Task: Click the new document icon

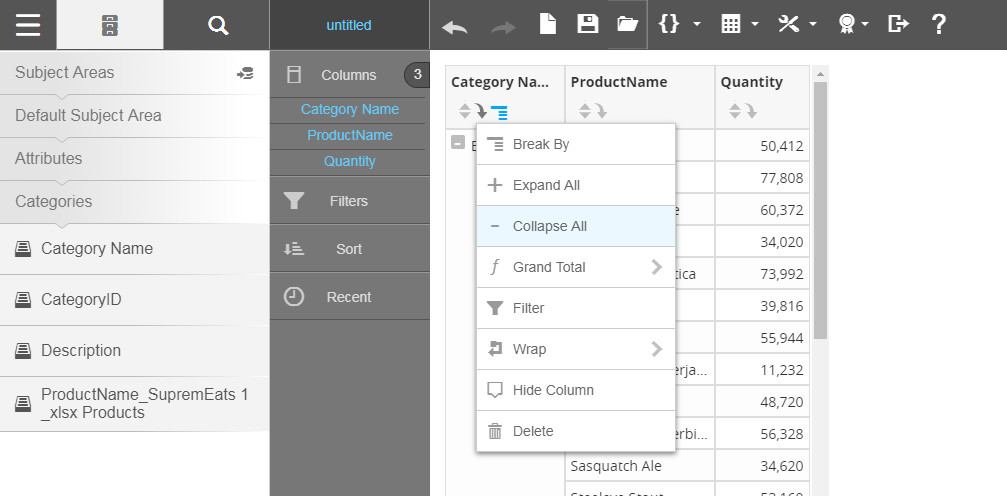Action: point(548,25)
